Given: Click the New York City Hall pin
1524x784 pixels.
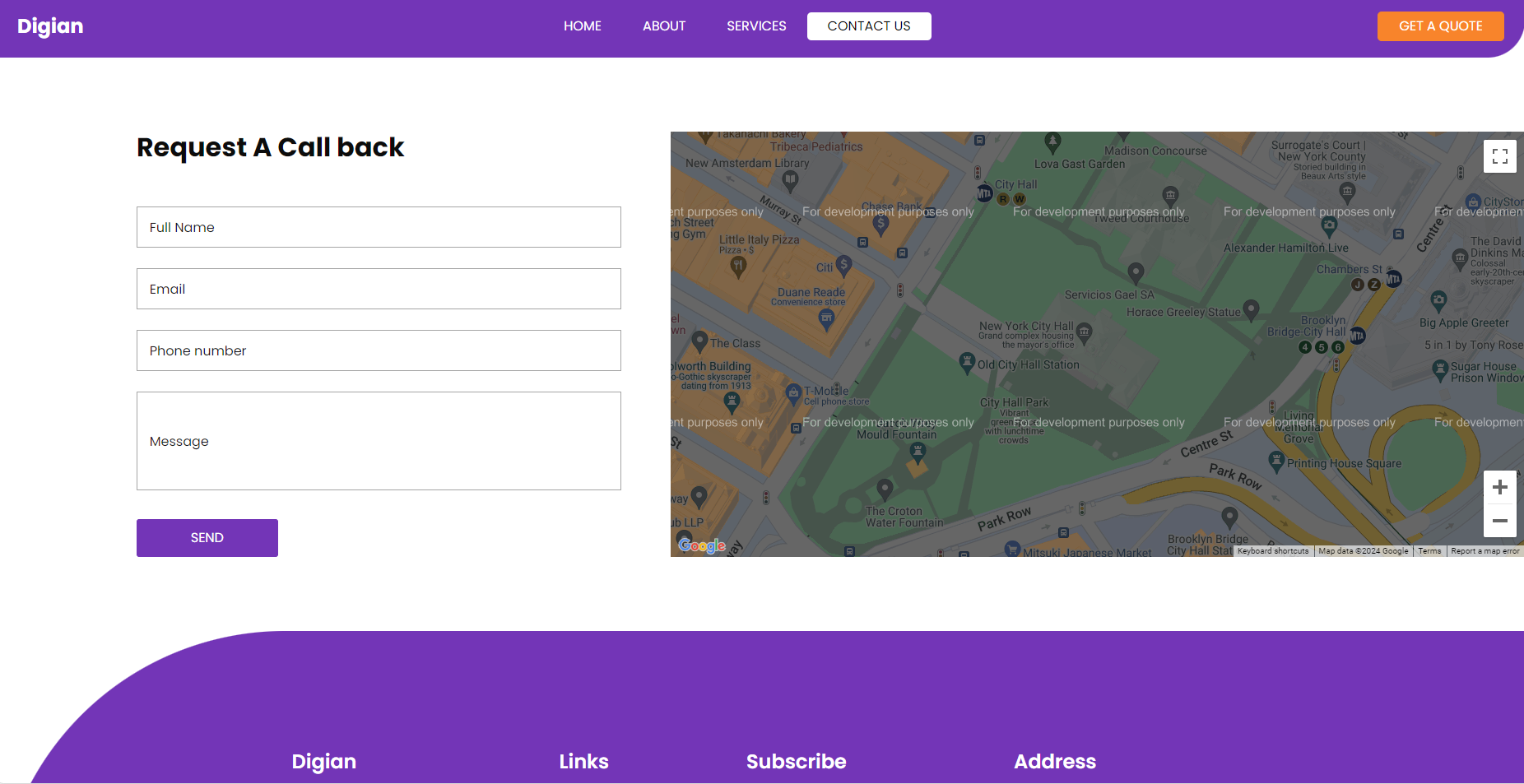Looking at the screenshot, I should 1085,332.
